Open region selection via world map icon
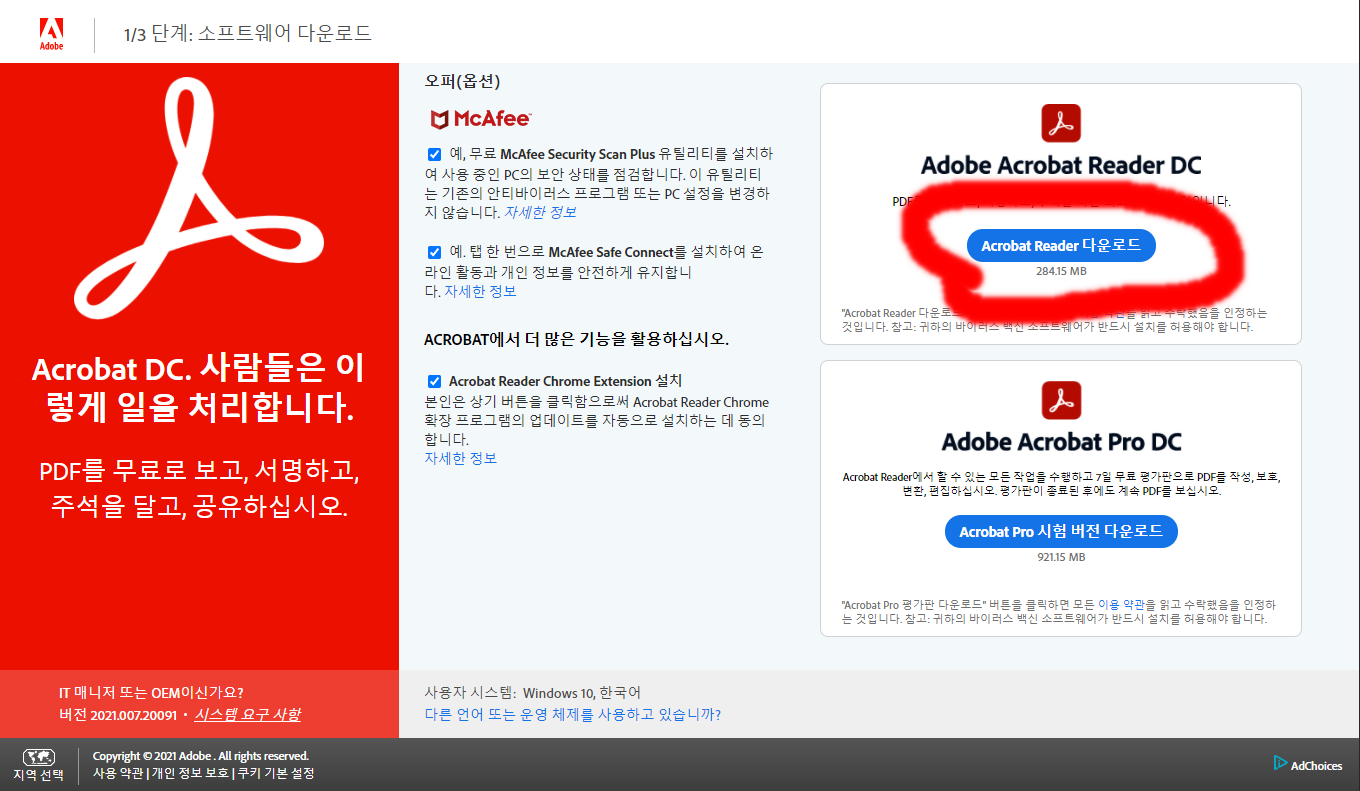Image resolution: width=1360 pixels, height=791 pixels. [38, 757]
